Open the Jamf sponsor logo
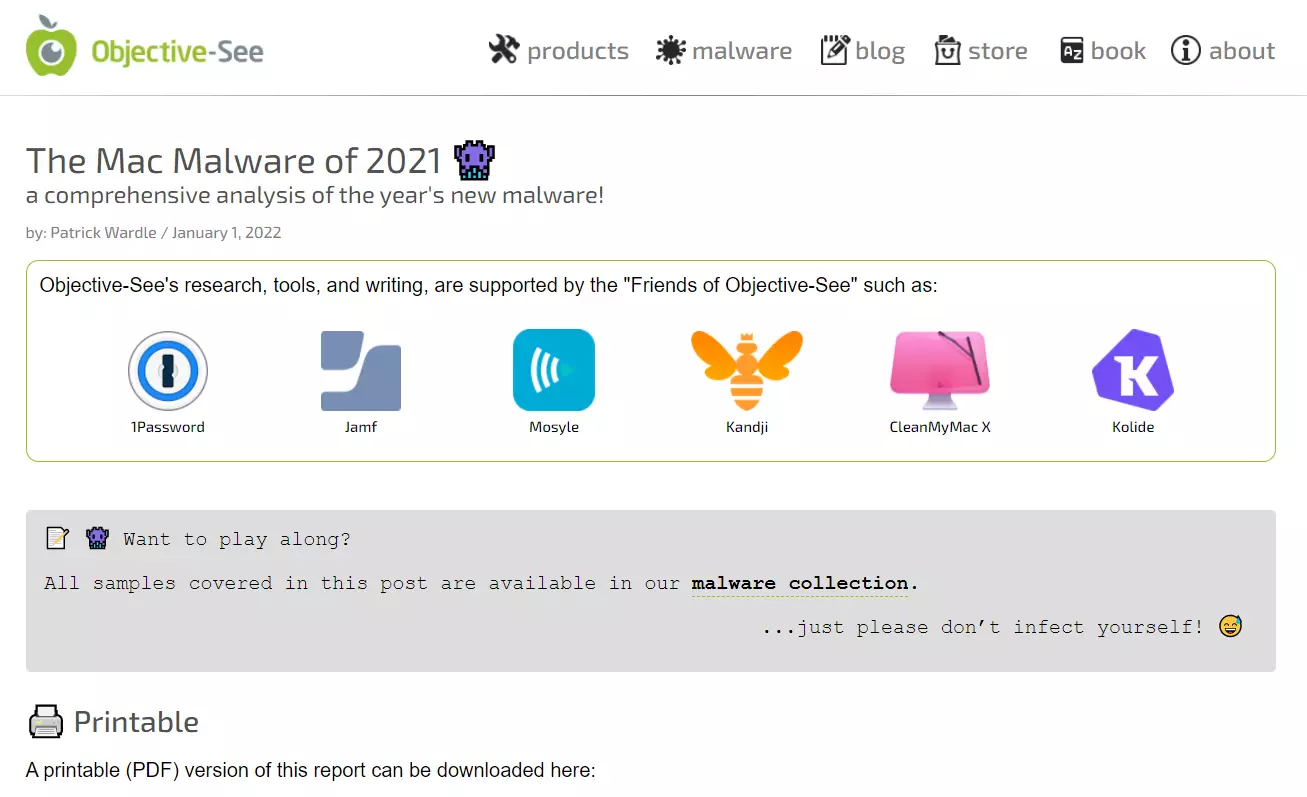1307x797 pixels. pyautogui.click(x=361, y=371)
